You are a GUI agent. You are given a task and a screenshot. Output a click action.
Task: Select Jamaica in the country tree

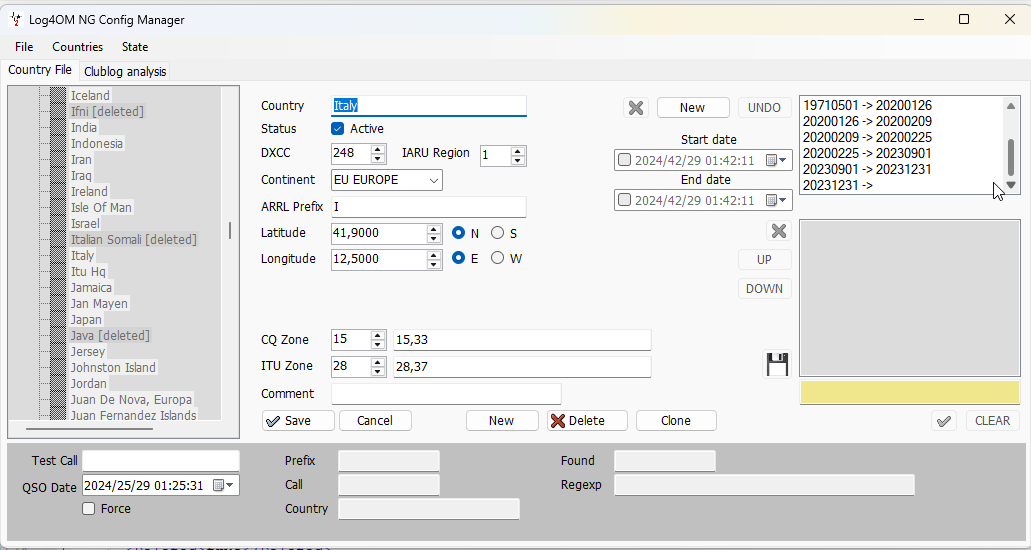pos(91,288)
